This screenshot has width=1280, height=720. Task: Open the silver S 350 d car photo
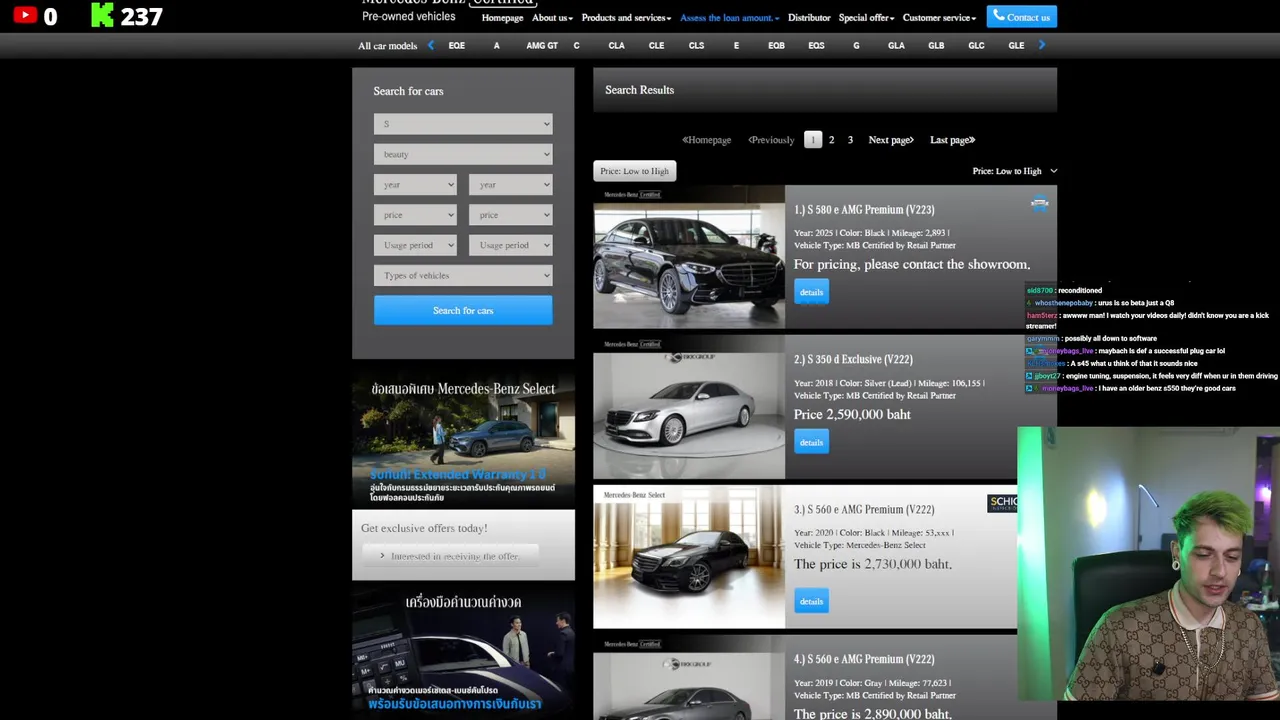pos(689,407)
